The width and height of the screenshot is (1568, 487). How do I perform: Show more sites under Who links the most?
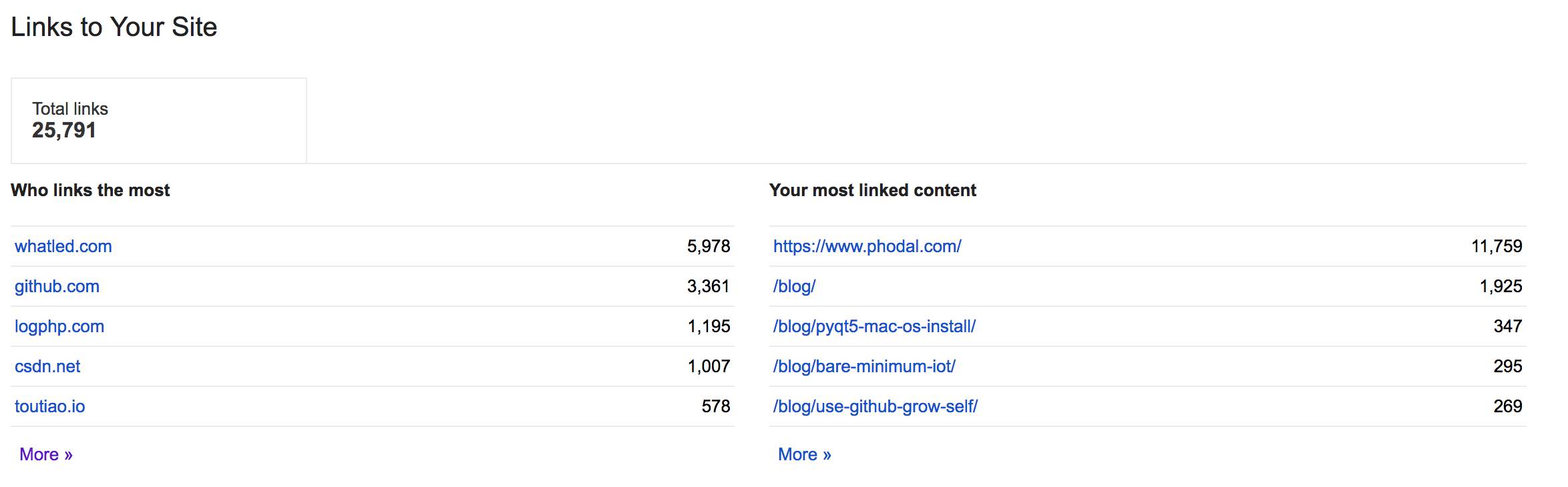pos(46,454)
